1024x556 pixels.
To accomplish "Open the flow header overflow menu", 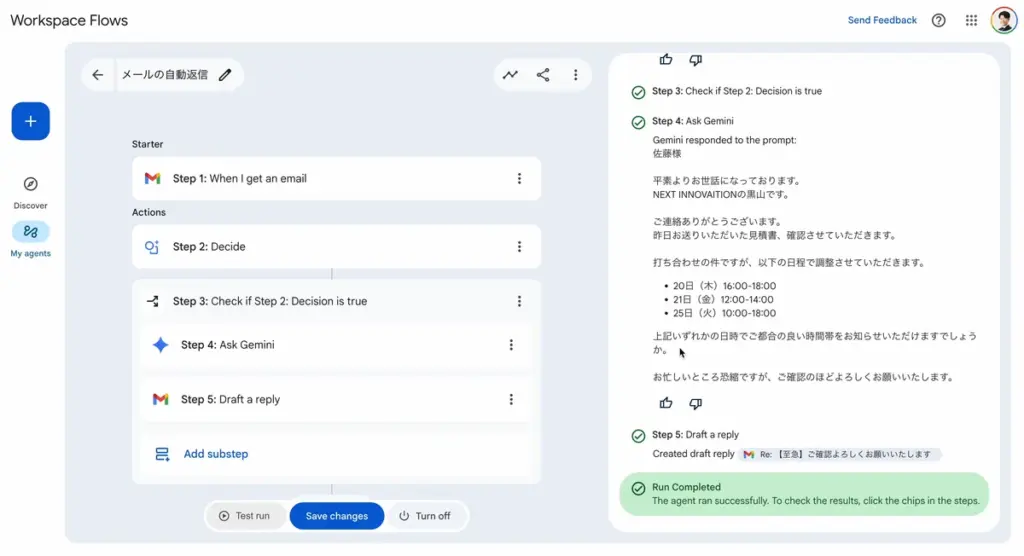I will [576, 75].
